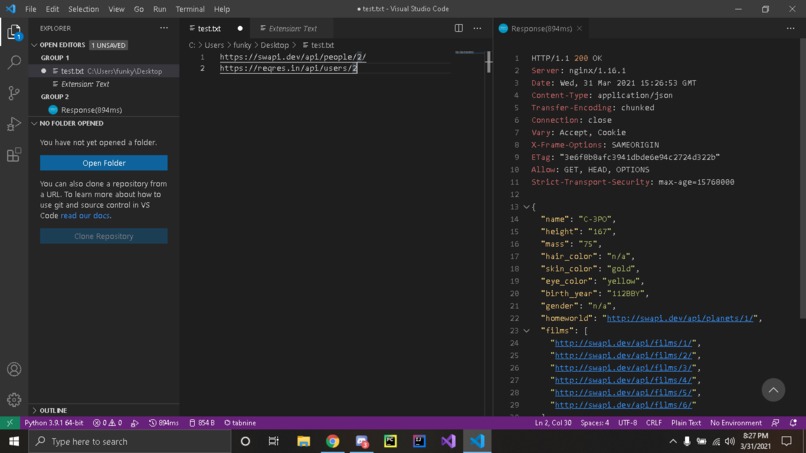Open the swapi films/6 link

(x=623, y=405)
